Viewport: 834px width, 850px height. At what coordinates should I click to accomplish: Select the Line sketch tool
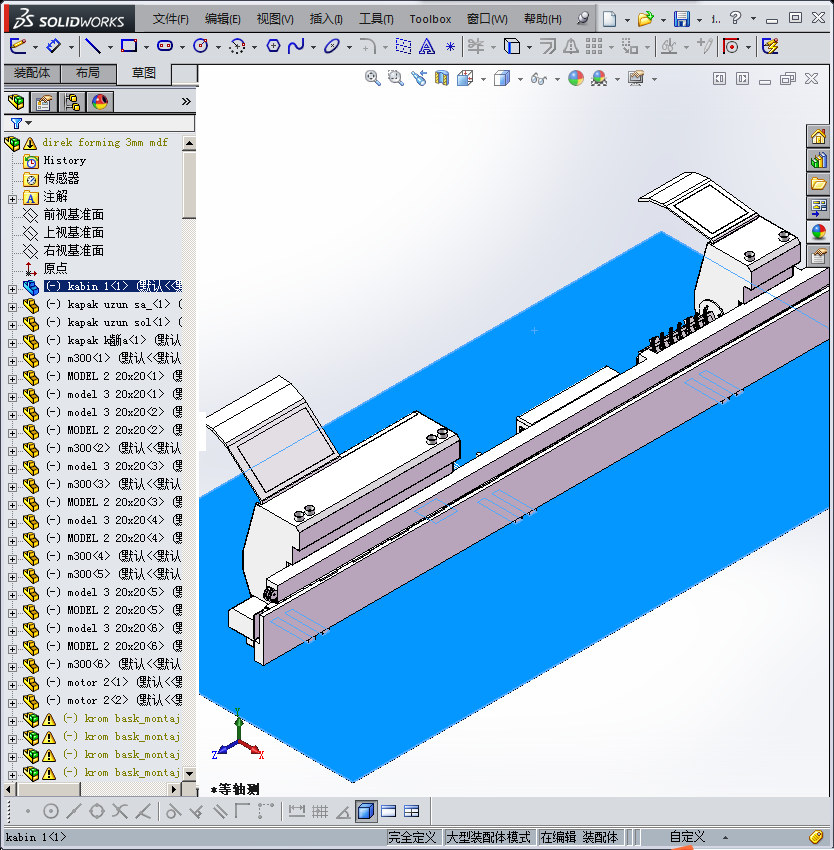(x=93, y=47)
